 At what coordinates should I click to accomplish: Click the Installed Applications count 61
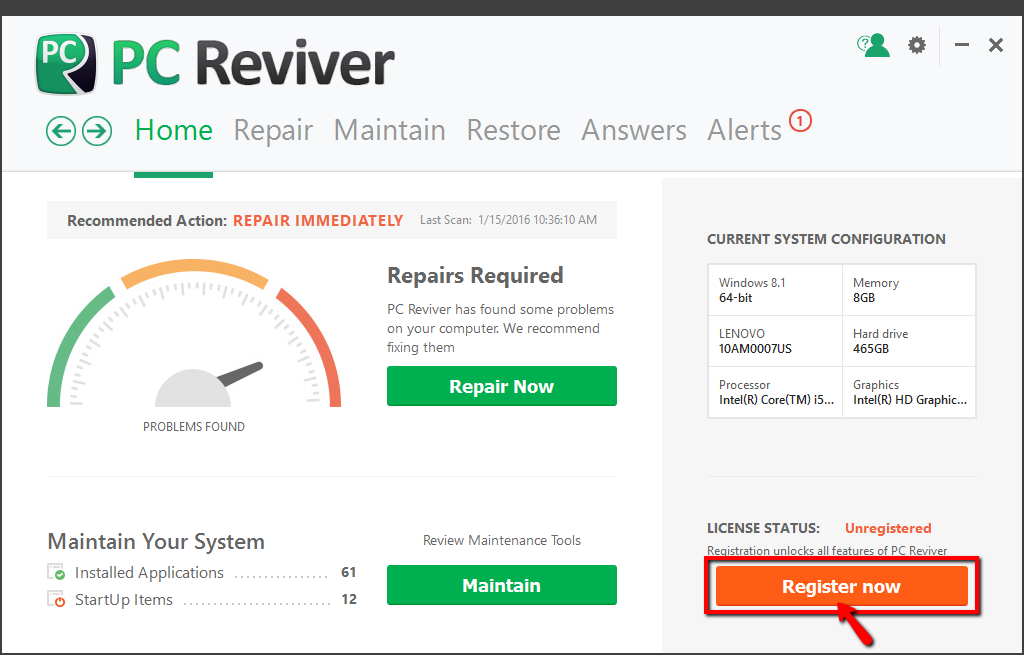tap(349, 572)
